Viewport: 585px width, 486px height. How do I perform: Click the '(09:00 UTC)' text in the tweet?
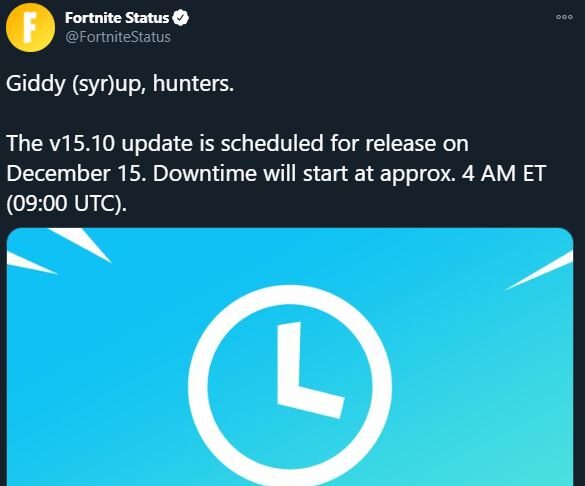click(66, 204)
